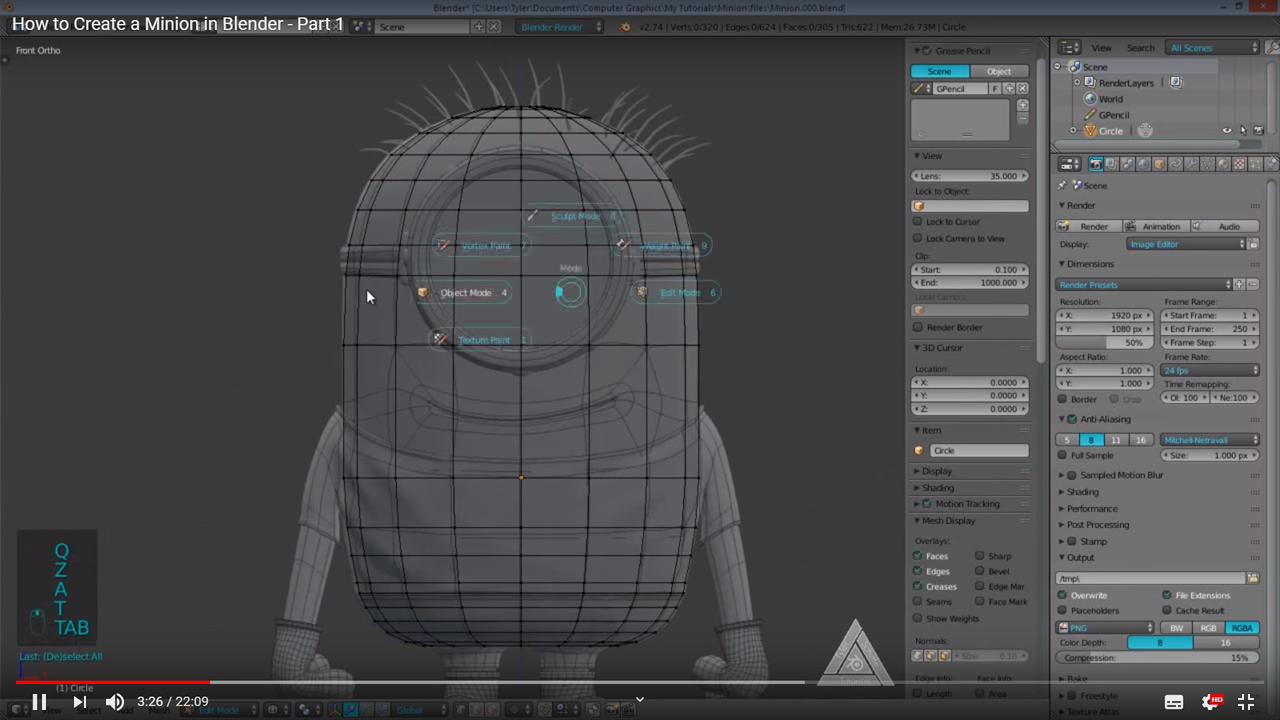The image size is (1280, 720).
Task: Enable Full Sample checkbox
Action: [1062, 455]
